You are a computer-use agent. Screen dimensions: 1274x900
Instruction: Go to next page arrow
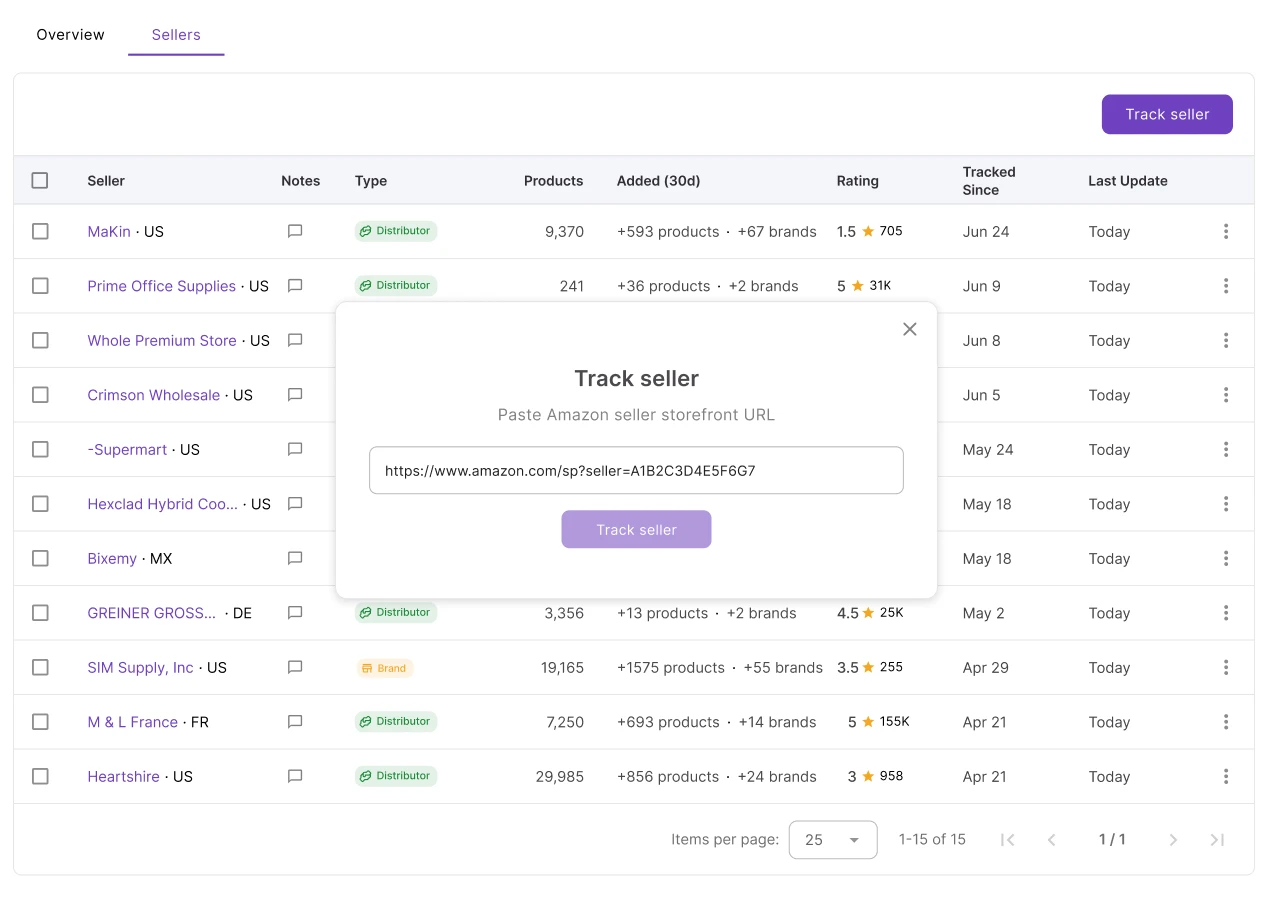point(1173,840)
